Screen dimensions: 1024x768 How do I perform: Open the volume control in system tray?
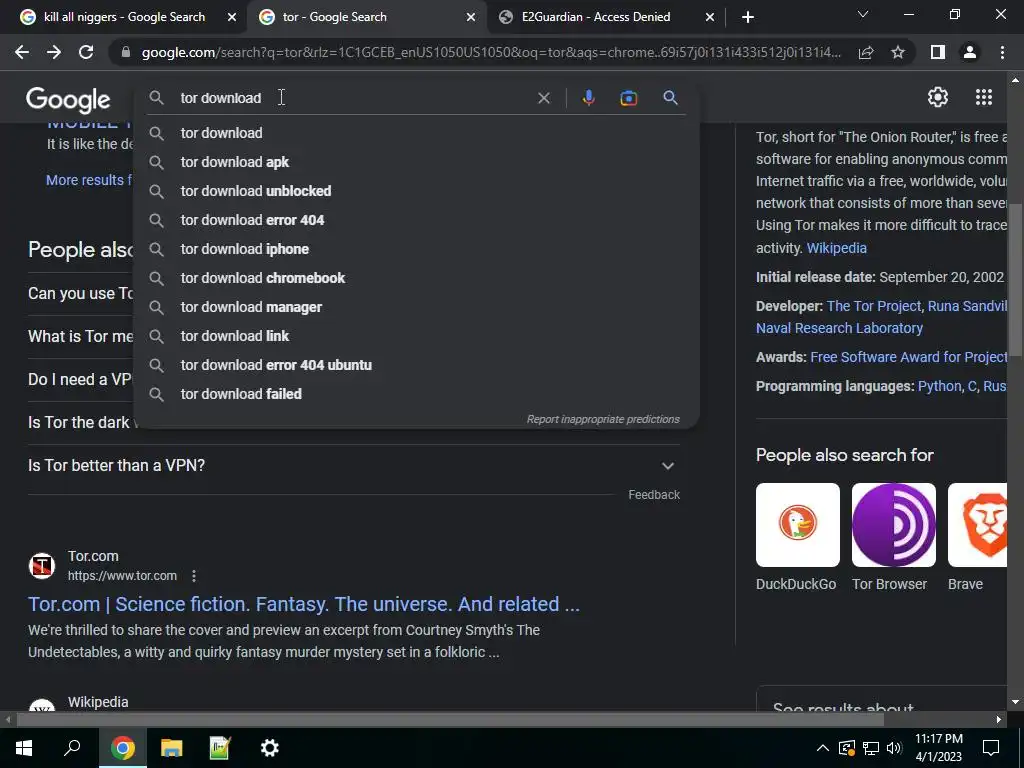pyautogui.click(x=894, y=748)
